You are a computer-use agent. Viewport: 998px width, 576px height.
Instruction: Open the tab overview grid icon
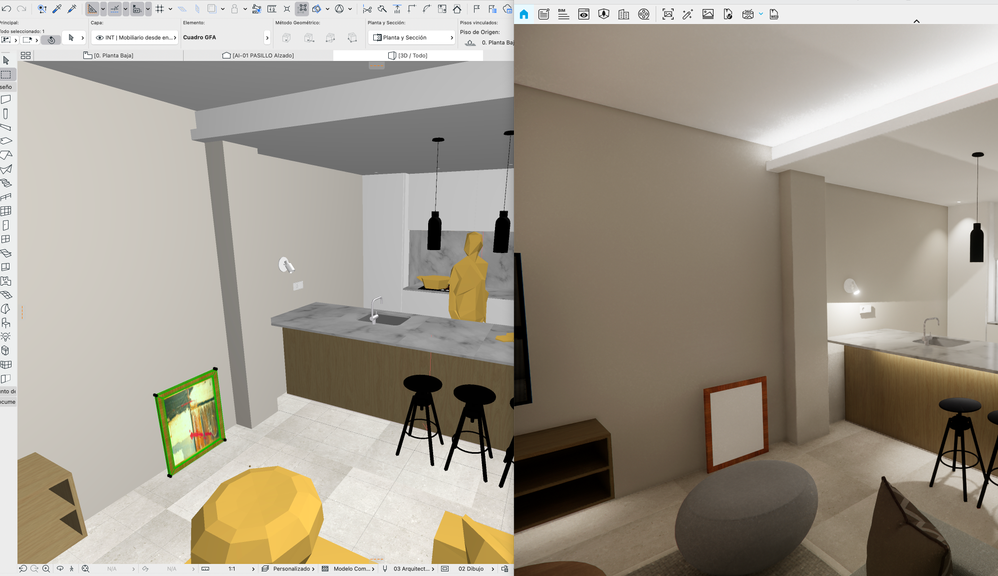tap(25, 55)
